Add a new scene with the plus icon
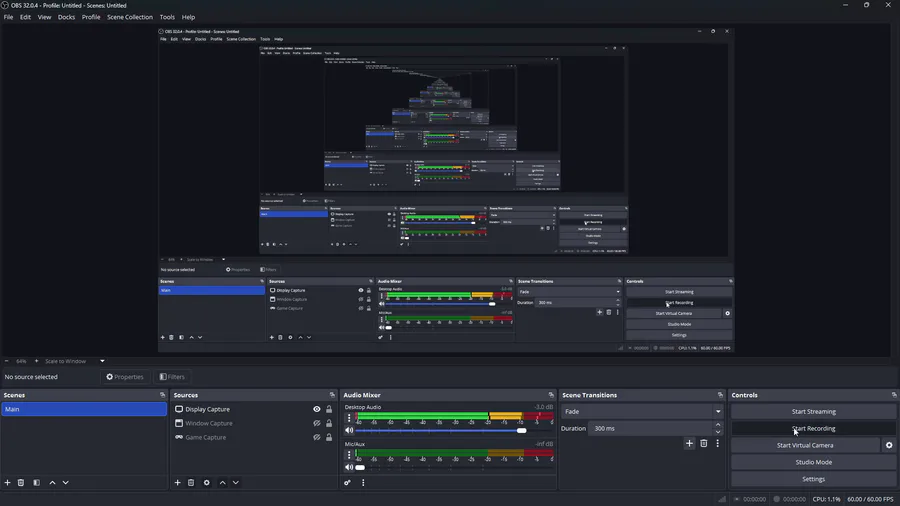Image resolution: width=900 pixels, height=506 pixels. point(7,482)
